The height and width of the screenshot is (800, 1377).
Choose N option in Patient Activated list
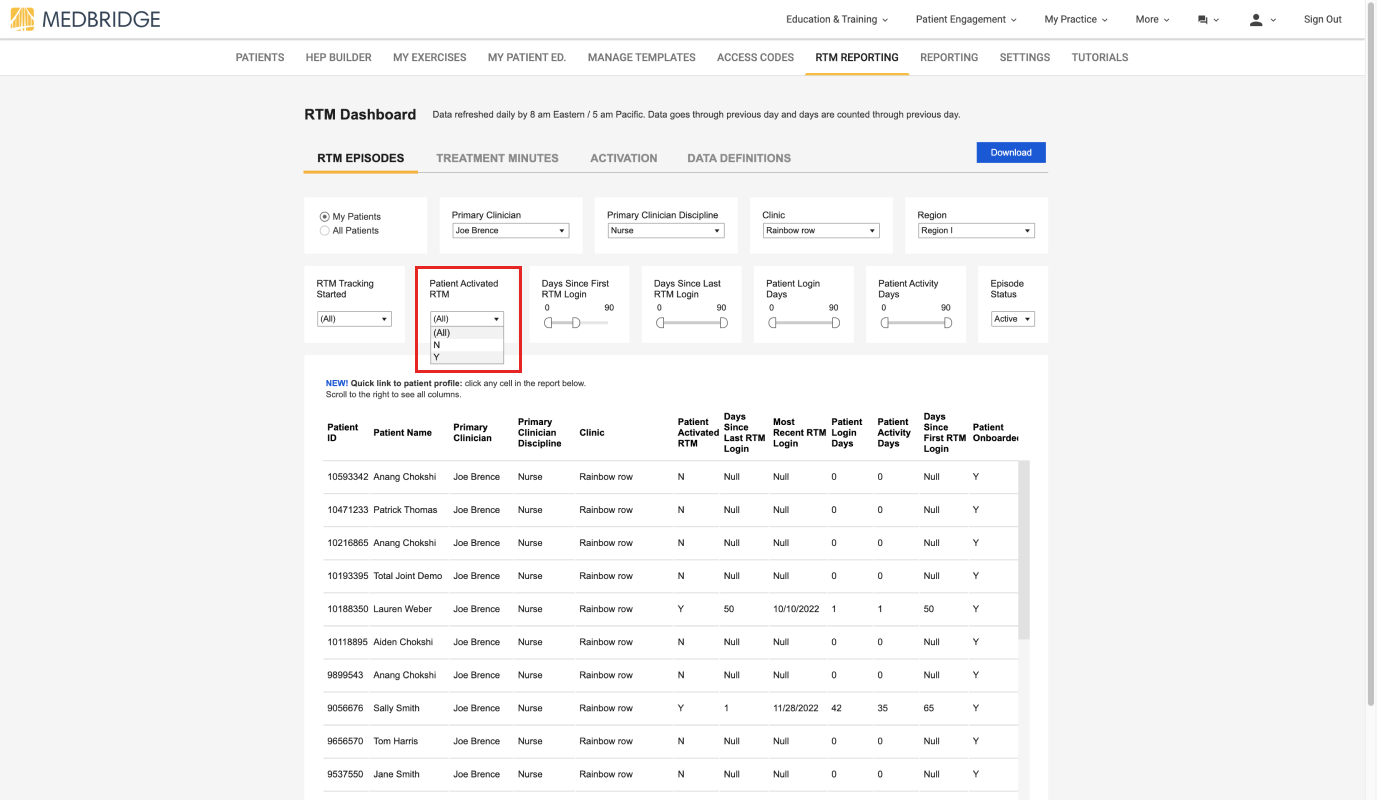467,345
